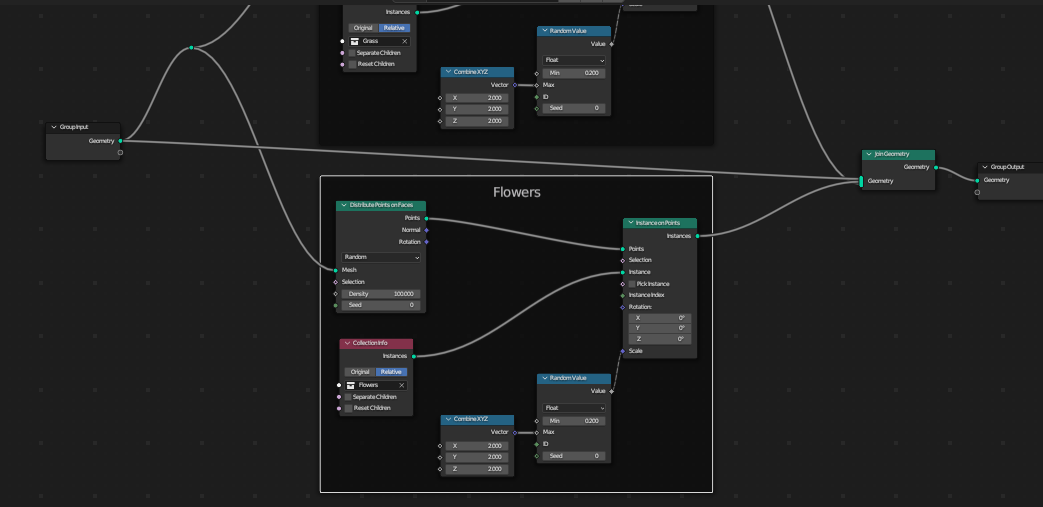The width and height of the screenshot is (1043, 507).
Task: Click the Rotation Y 0° field
Action: click(x=660, y=328)
